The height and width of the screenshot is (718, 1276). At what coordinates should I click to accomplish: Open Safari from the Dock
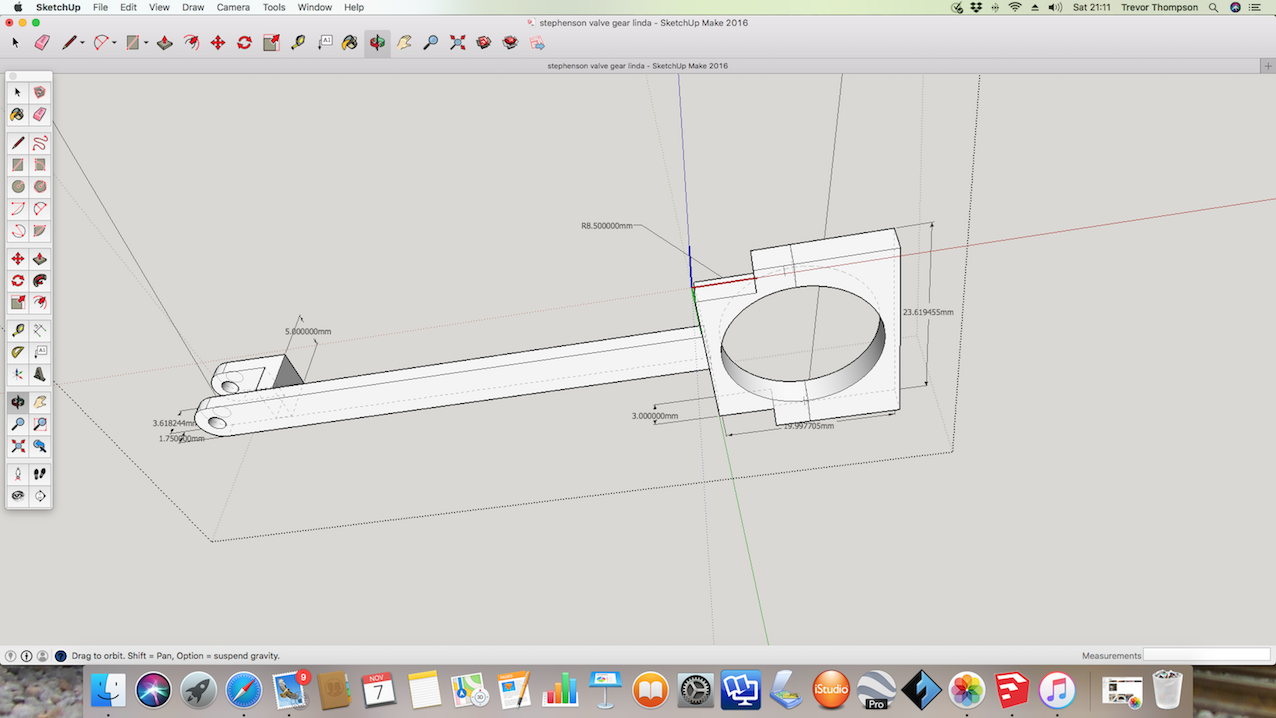coord(244,690)
